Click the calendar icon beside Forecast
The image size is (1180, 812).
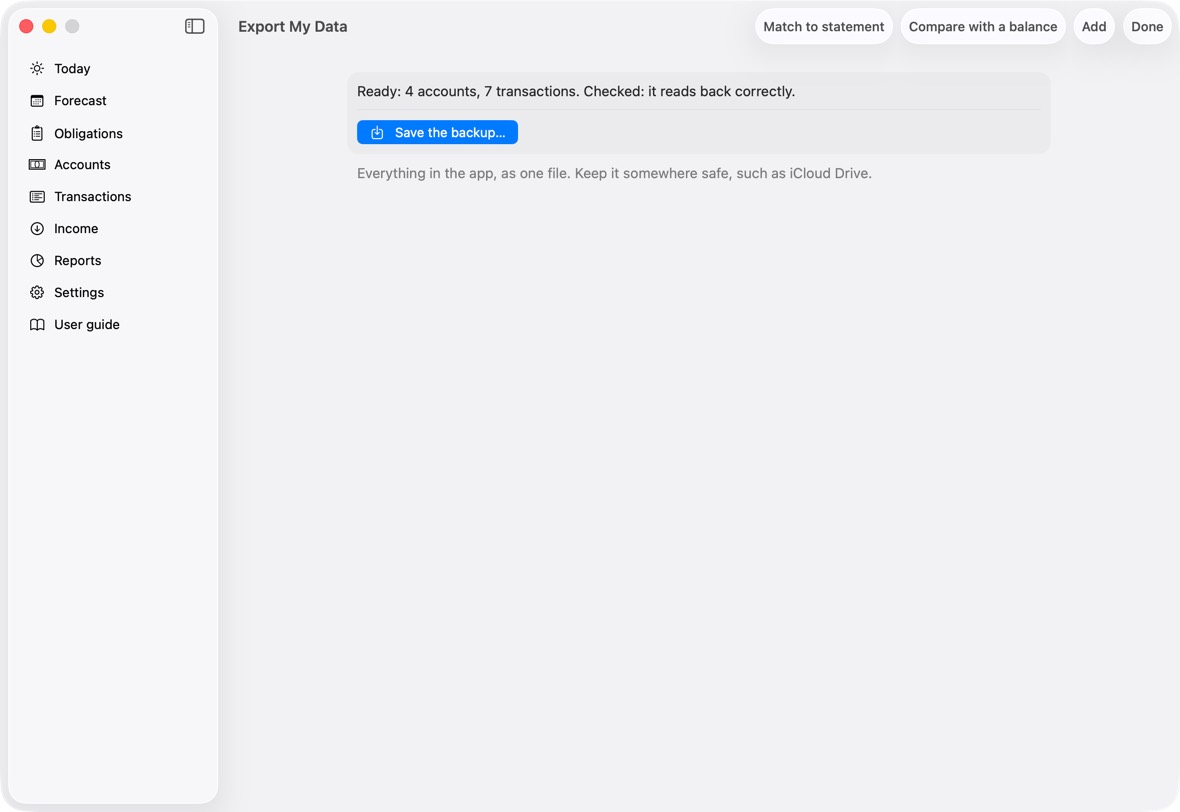pyautogui.click(x=37, y=101)
